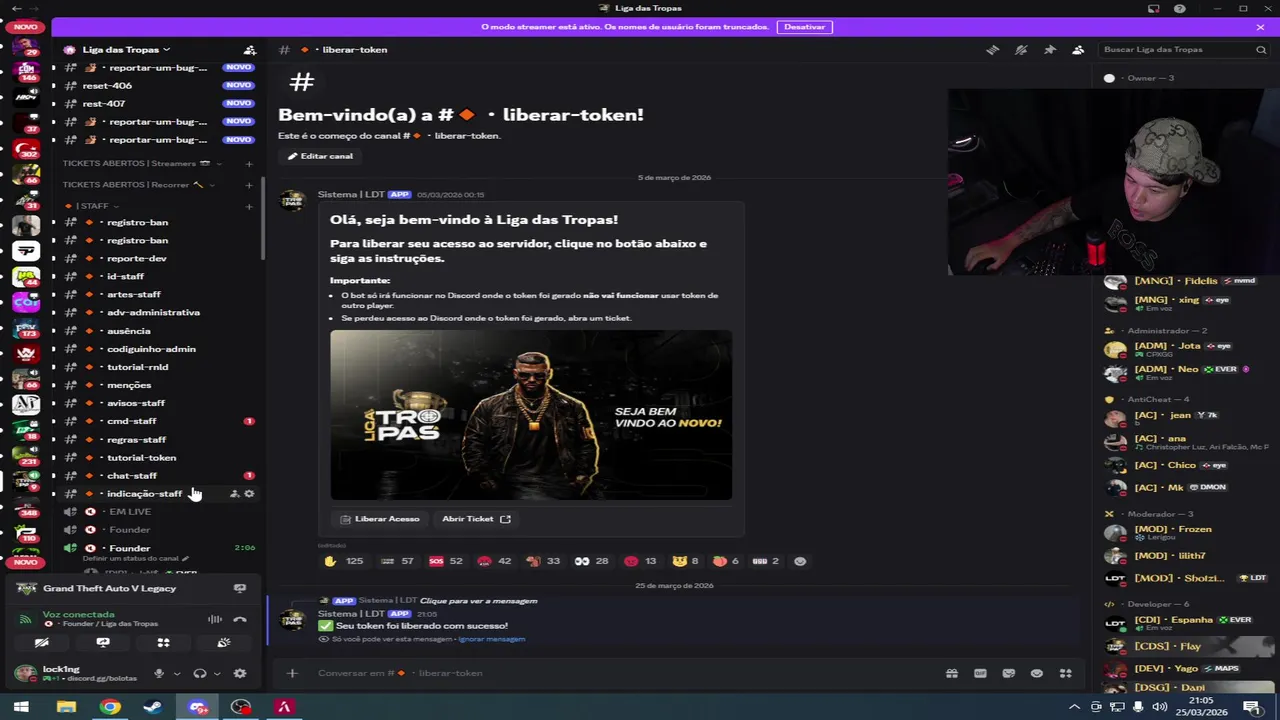Open the id-staff channel
1280x720 pixels.
(x=157, y=277)
